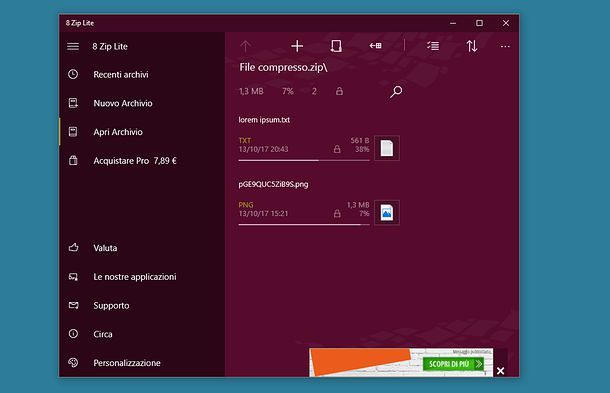This screenshot has width=610, height=393.
Task: Select the pGE9QUC5ZiB9S.png file name
Action: coord(273,184)
